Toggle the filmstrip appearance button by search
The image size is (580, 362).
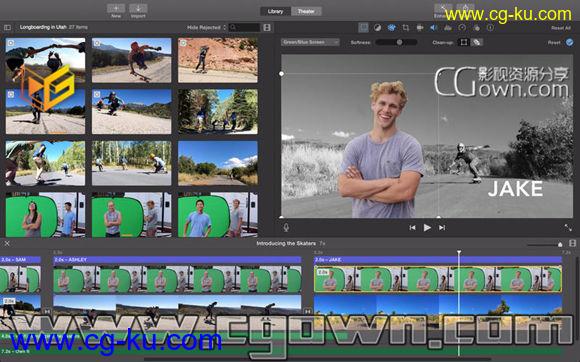pyautogui.click(x=267, y=27)
